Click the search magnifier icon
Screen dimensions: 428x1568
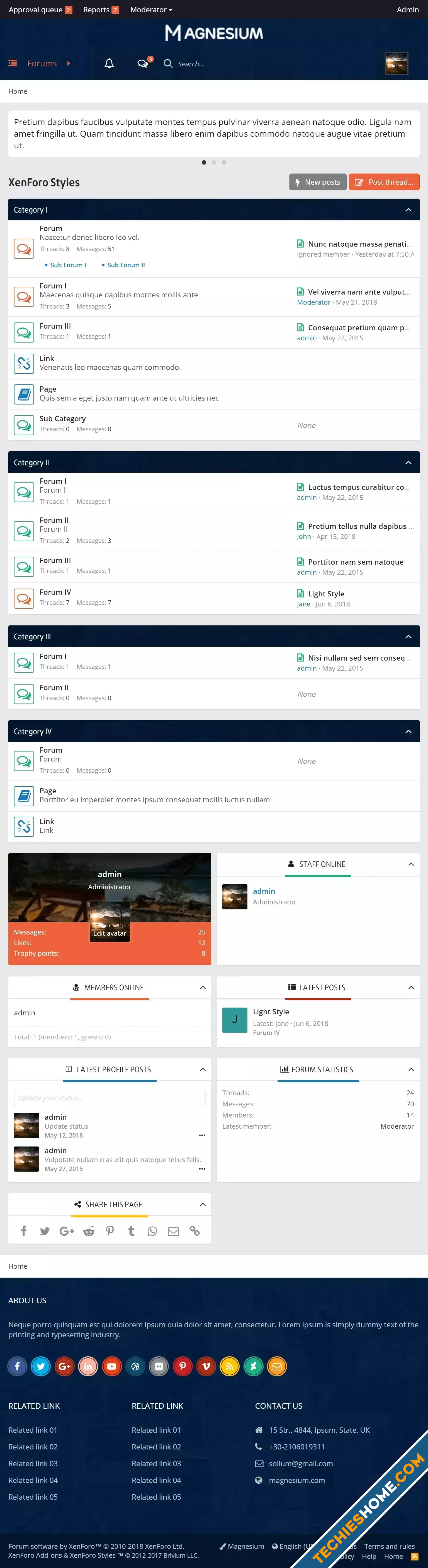[168, 63]
